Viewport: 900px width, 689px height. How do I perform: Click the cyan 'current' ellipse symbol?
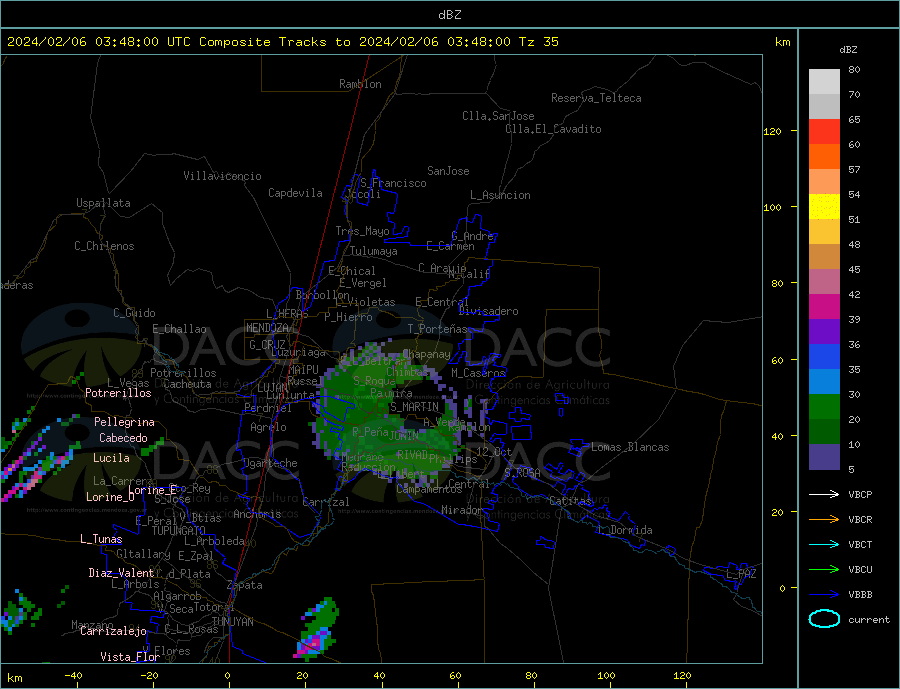(824, 619)
